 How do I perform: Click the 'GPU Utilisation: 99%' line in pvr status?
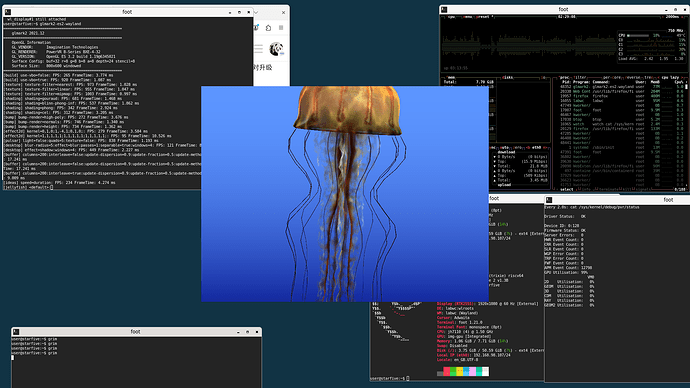click(566, 272)
